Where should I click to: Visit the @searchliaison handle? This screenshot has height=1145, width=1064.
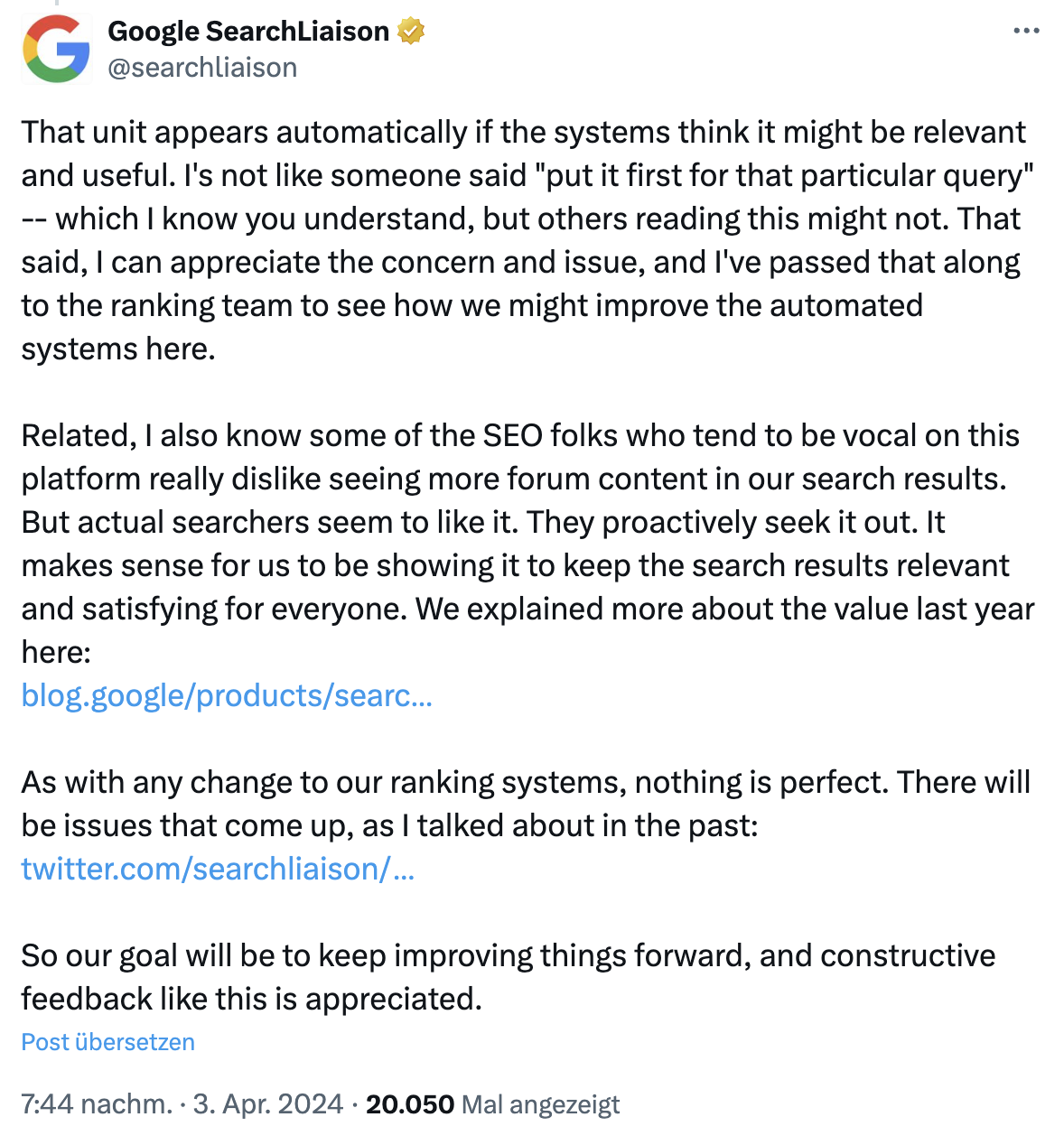[202, 67]
